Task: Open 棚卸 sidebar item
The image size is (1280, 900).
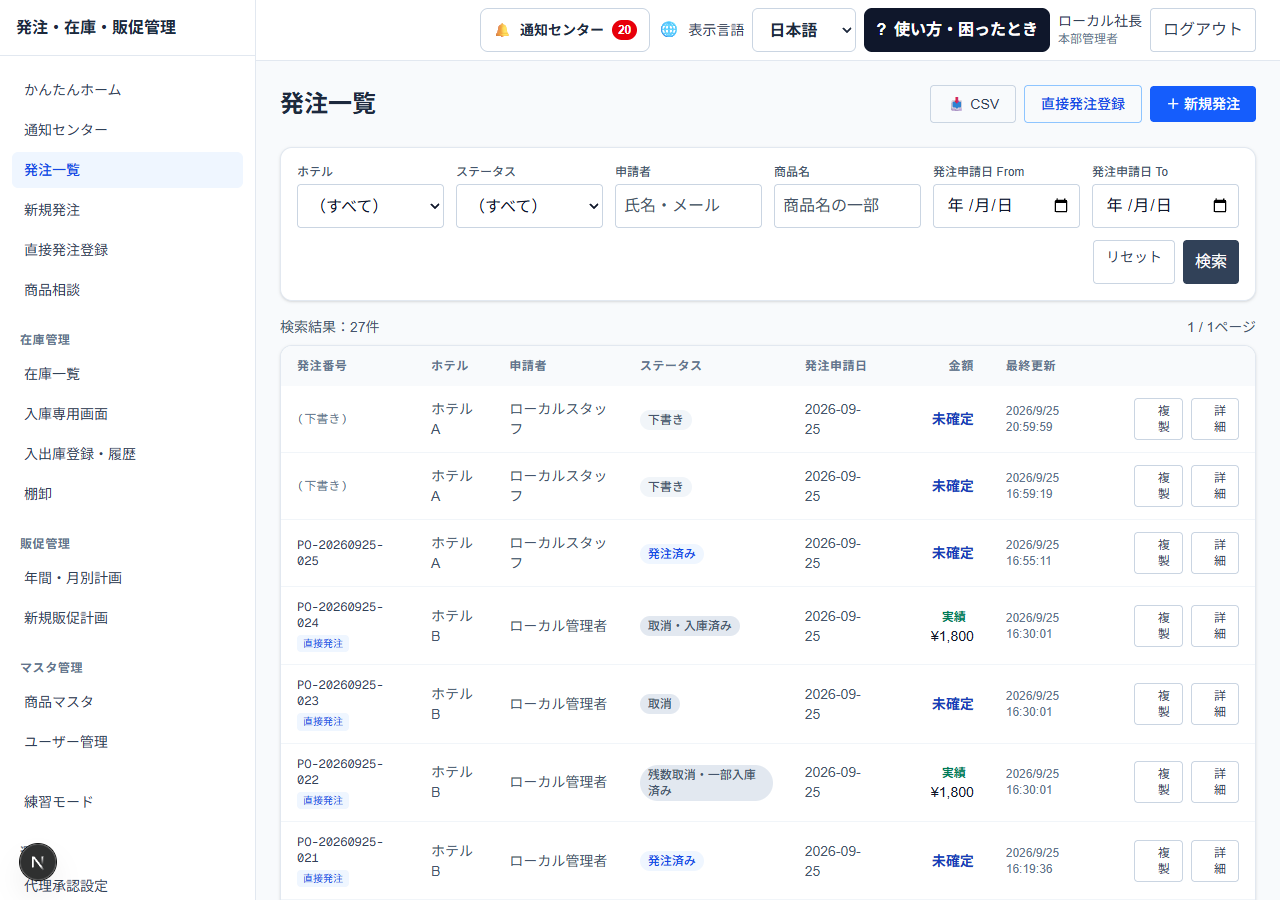Action: [x=127, y=494]
